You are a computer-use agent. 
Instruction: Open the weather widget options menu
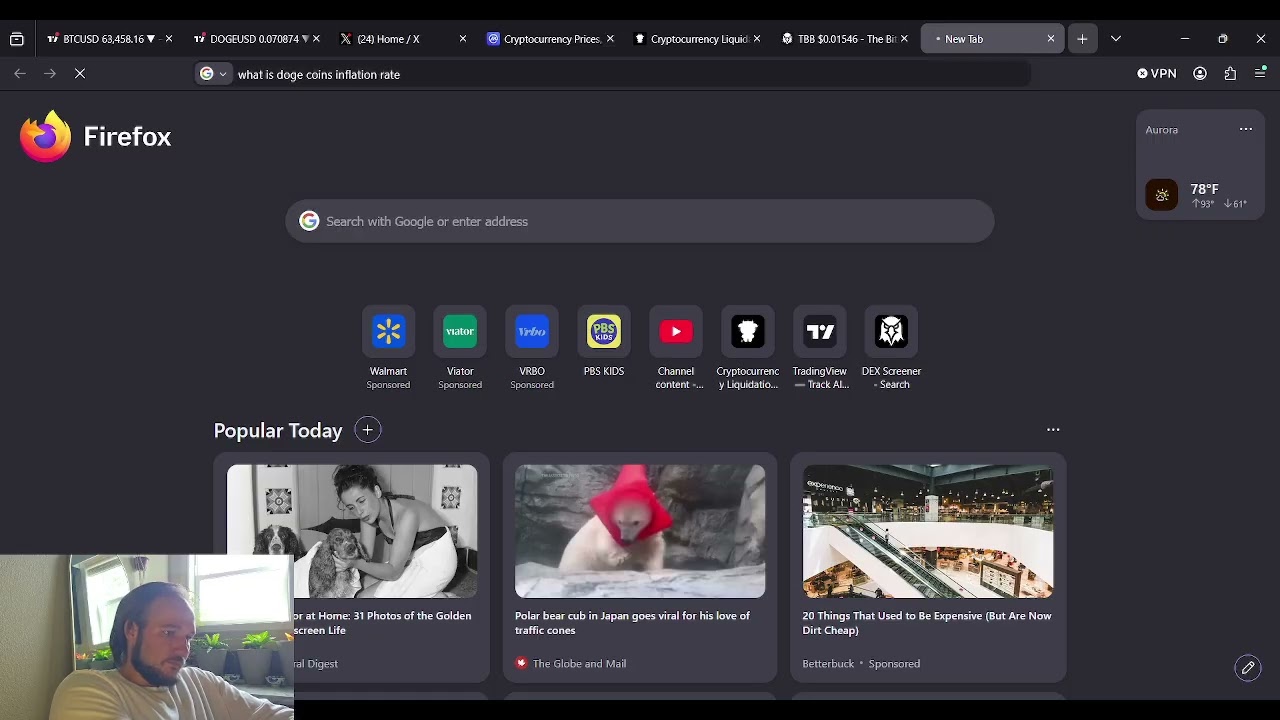[x=1246, y=129]
